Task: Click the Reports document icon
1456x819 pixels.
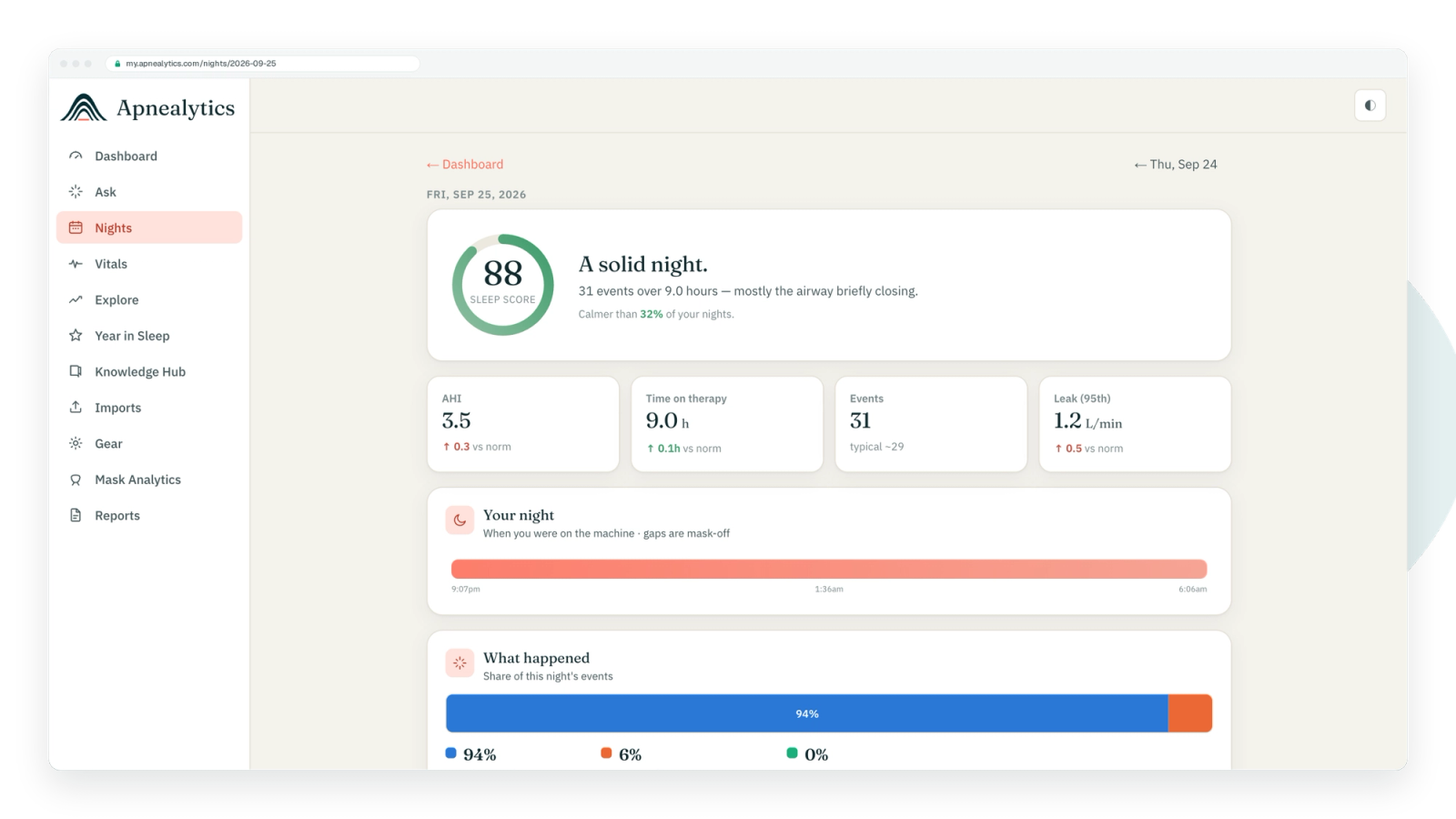Action: click(76, 515)
